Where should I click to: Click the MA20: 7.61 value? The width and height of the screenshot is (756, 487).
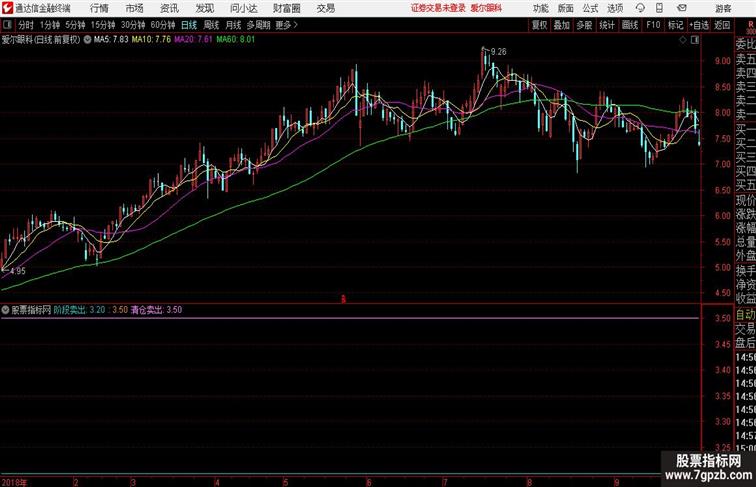point(193,40)
